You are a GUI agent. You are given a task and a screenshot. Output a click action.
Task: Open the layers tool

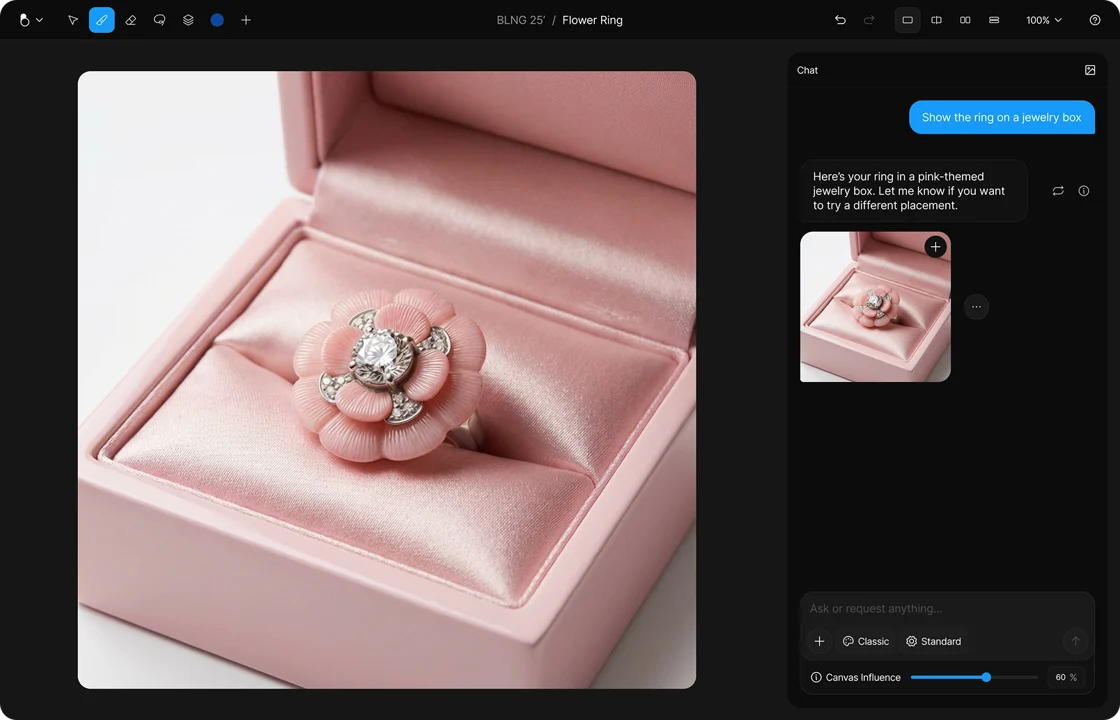click(188, 20)
